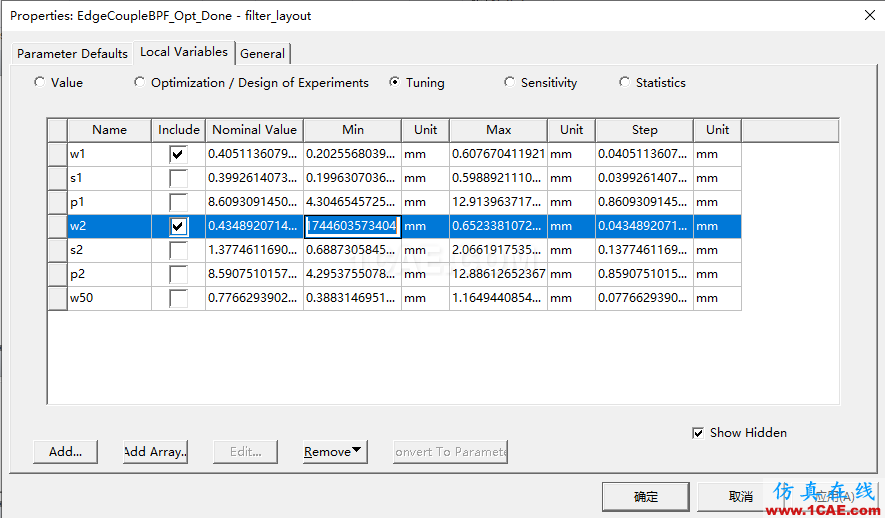Click w50 nominal value 0.7766293902...
The height and width of the screenshot is (518, 885).
[255, 298]
